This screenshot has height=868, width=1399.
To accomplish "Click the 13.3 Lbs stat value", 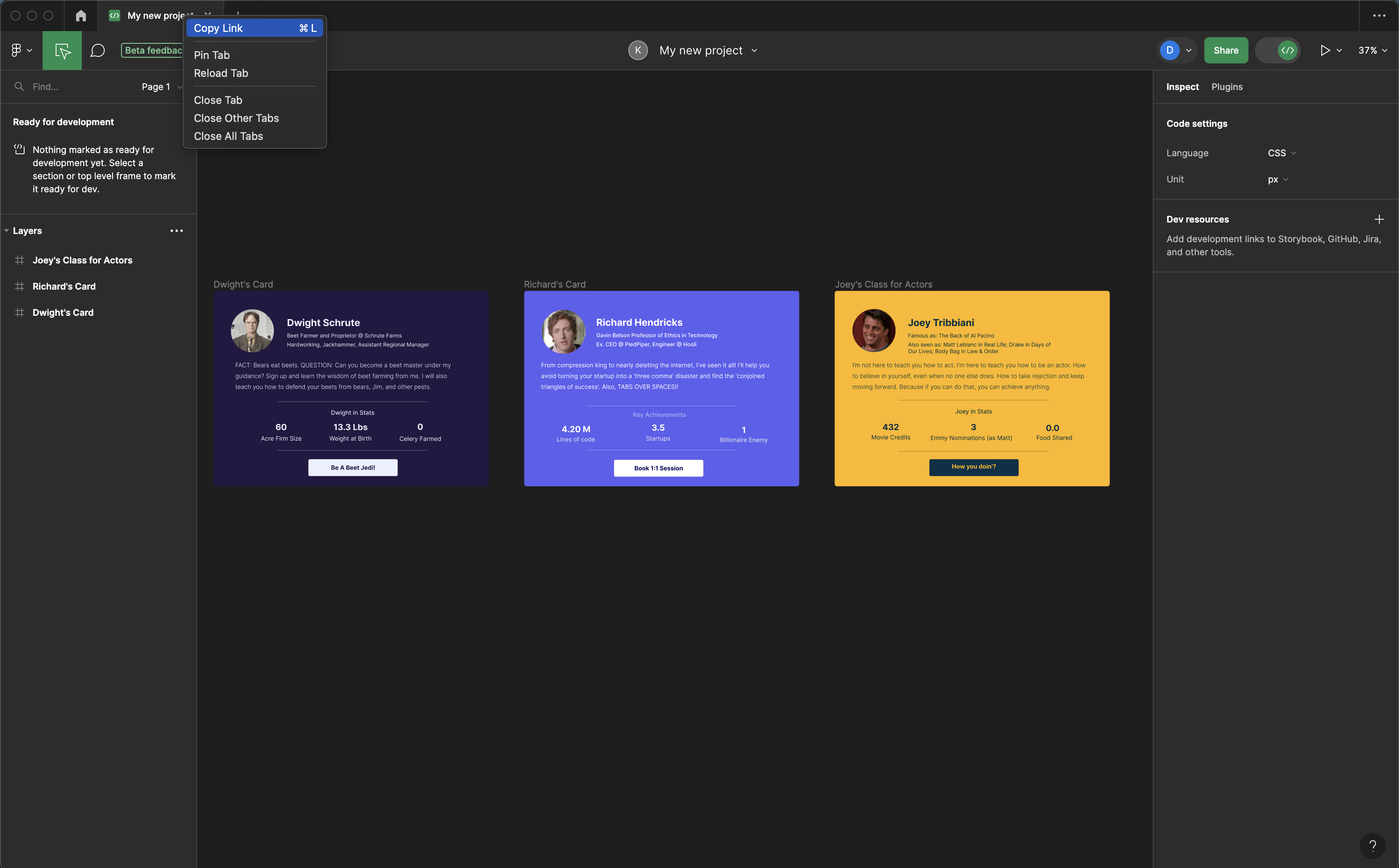I will [350, 427].
